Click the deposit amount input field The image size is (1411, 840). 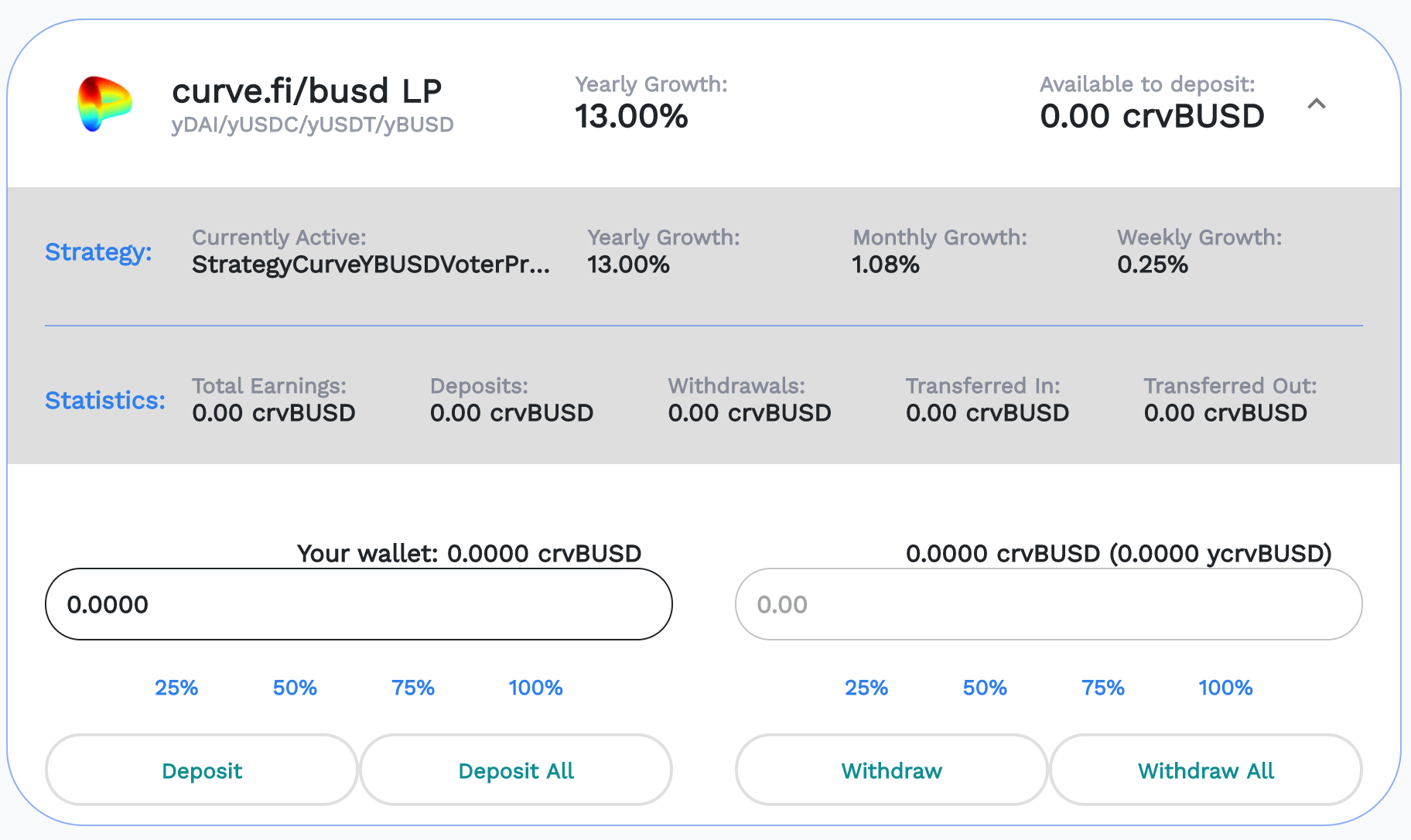359,604
